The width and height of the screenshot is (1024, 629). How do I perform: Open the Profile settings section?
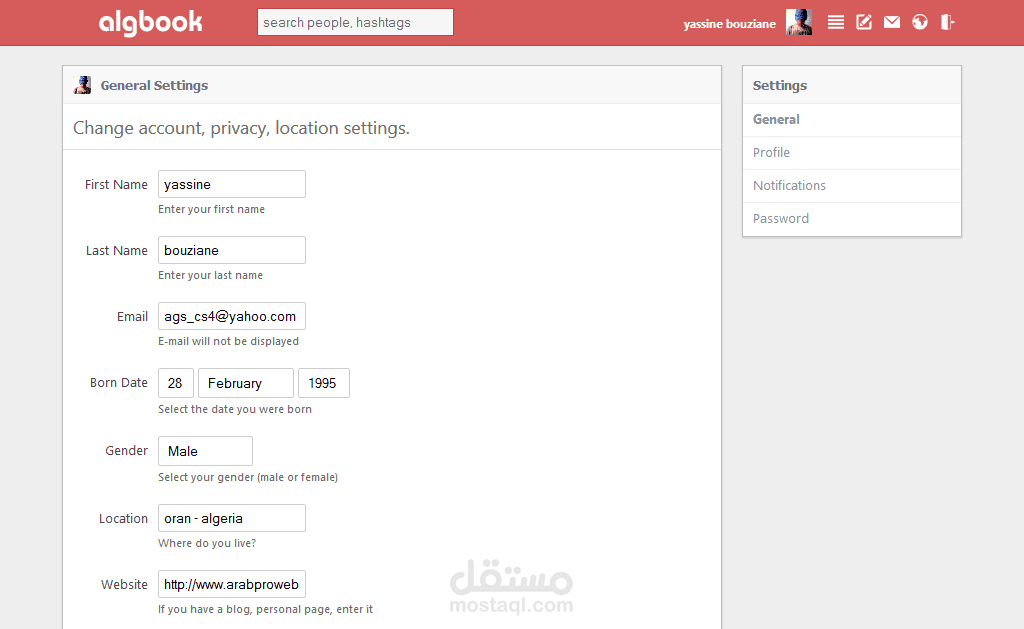852,153
